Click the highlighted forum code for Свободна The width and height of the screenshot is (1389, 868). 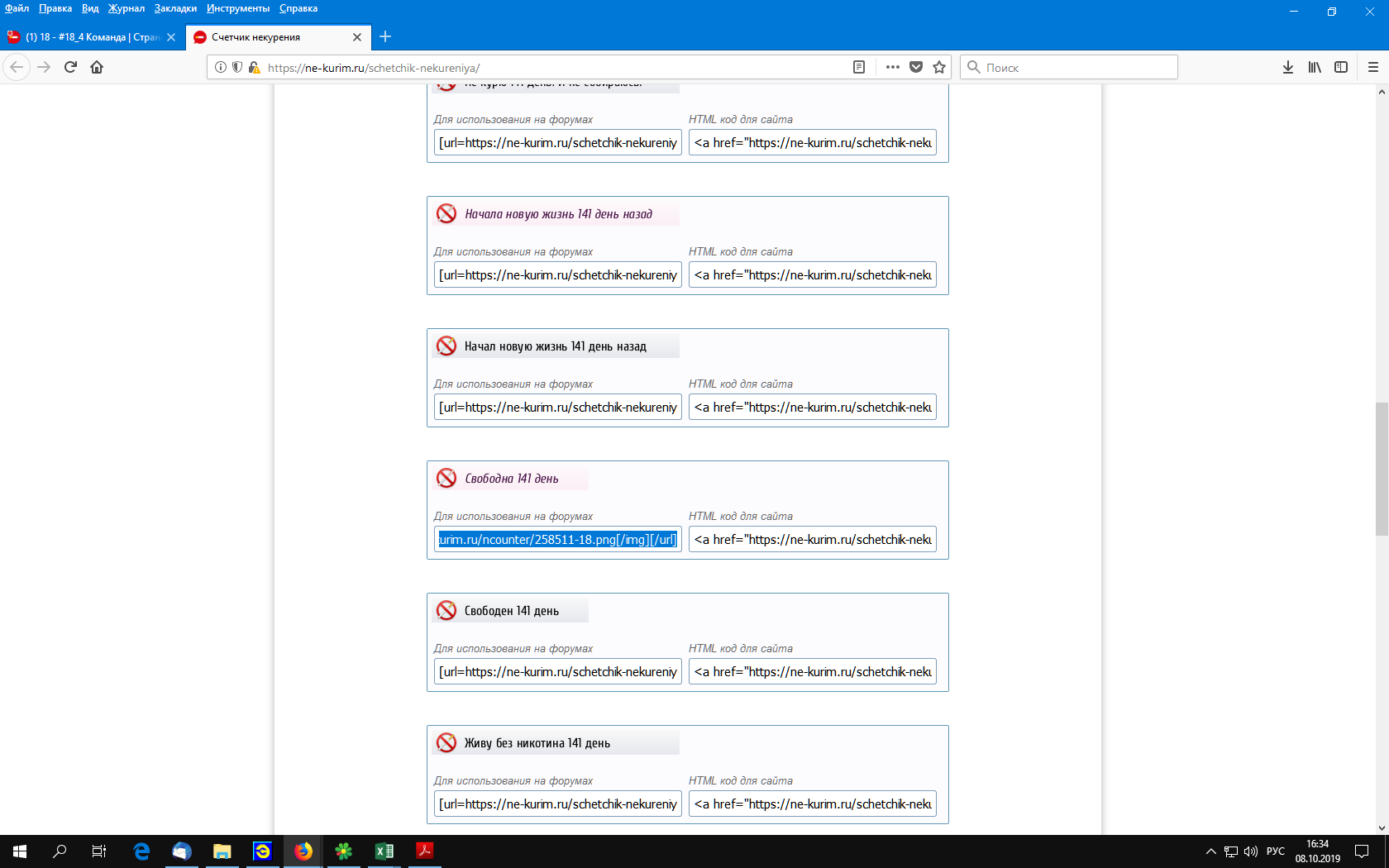558,539
